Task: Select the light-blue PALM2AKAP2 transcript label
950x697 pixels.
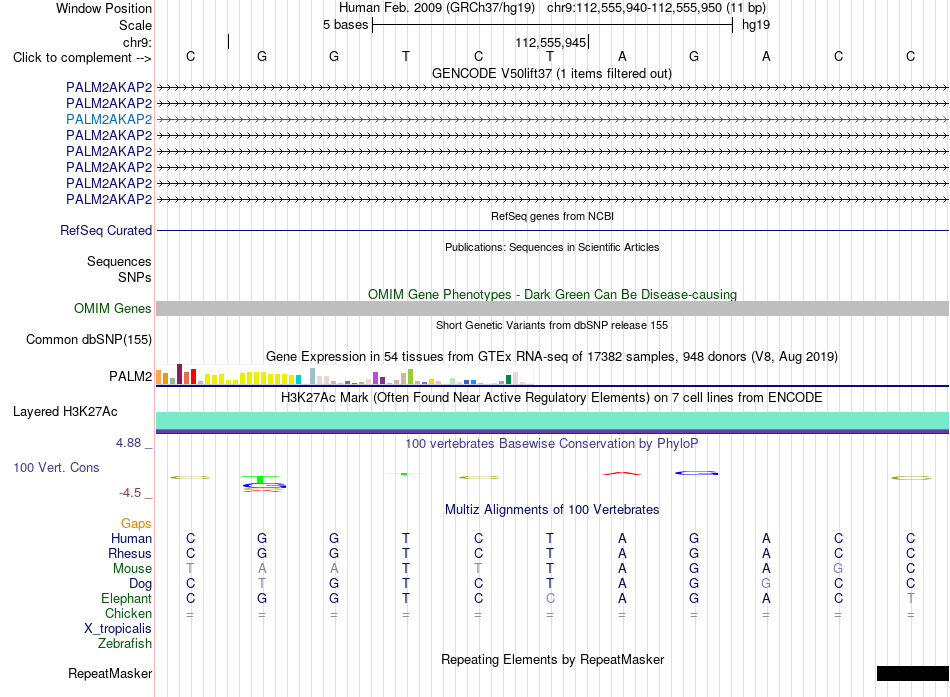Action: point(109,119)
